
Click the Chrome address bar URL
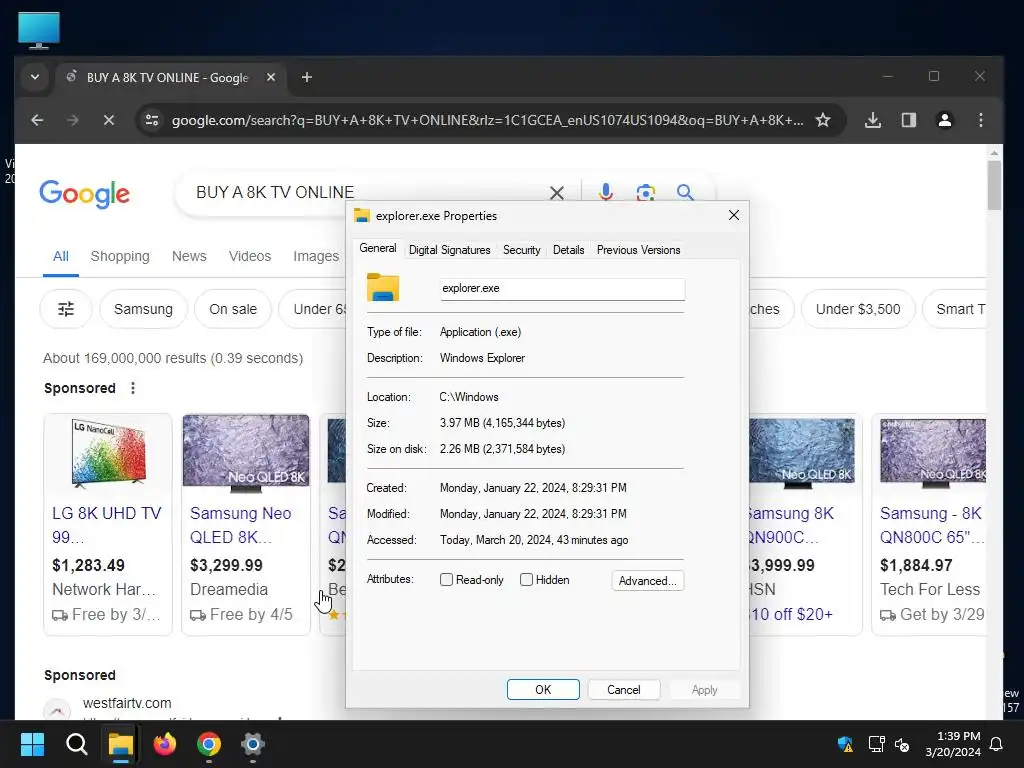point(487,120)
